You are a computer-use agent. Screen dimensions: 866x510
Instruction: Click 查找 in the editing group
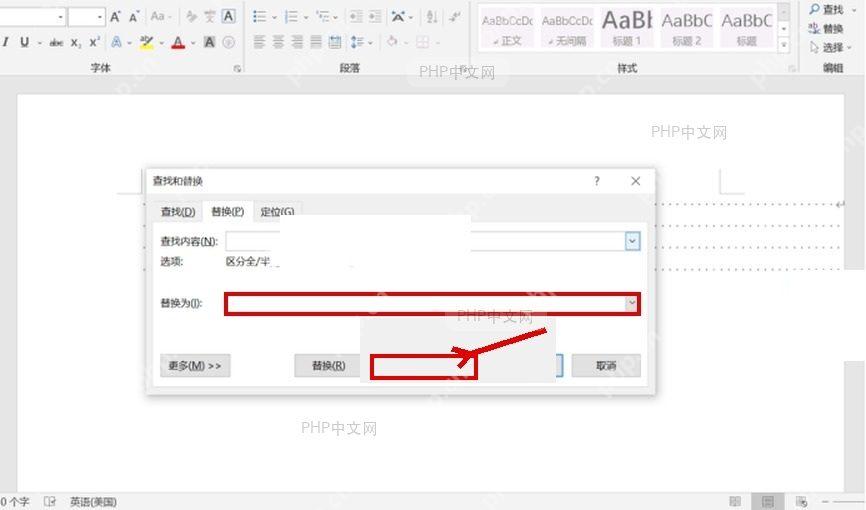(827, 9)
